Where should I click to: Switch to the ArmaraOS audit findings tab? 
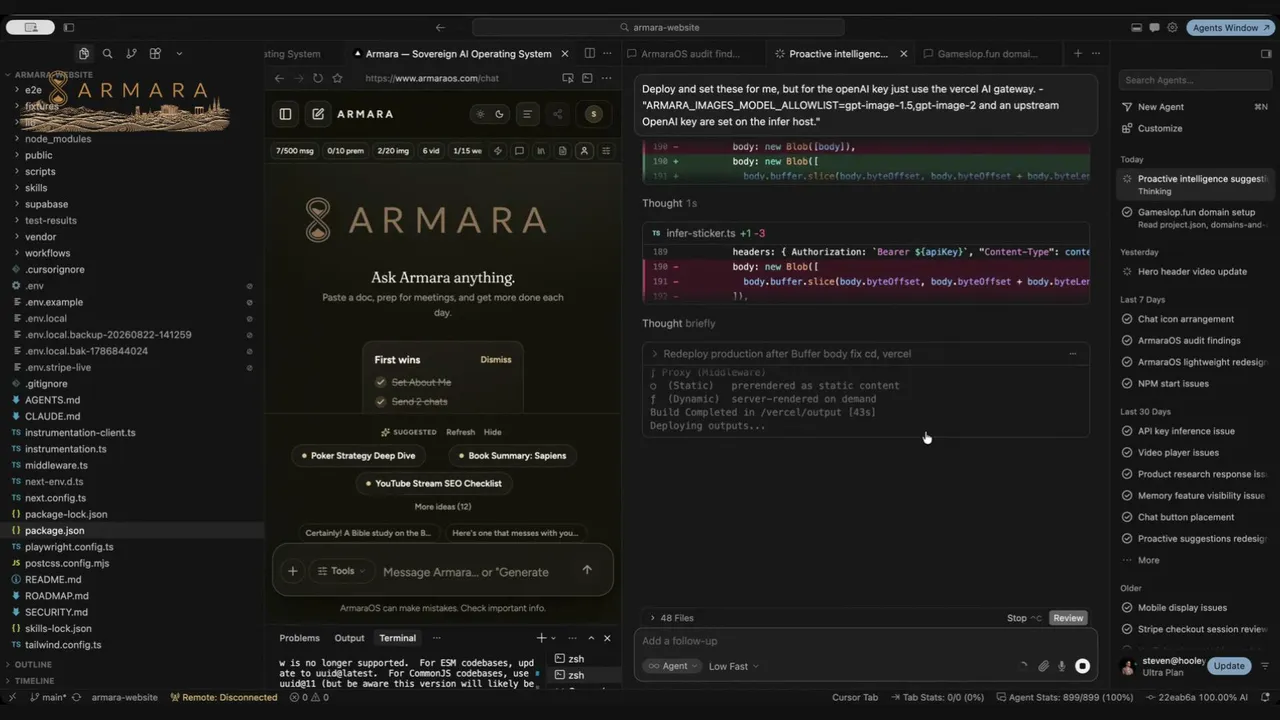[690, 54]
